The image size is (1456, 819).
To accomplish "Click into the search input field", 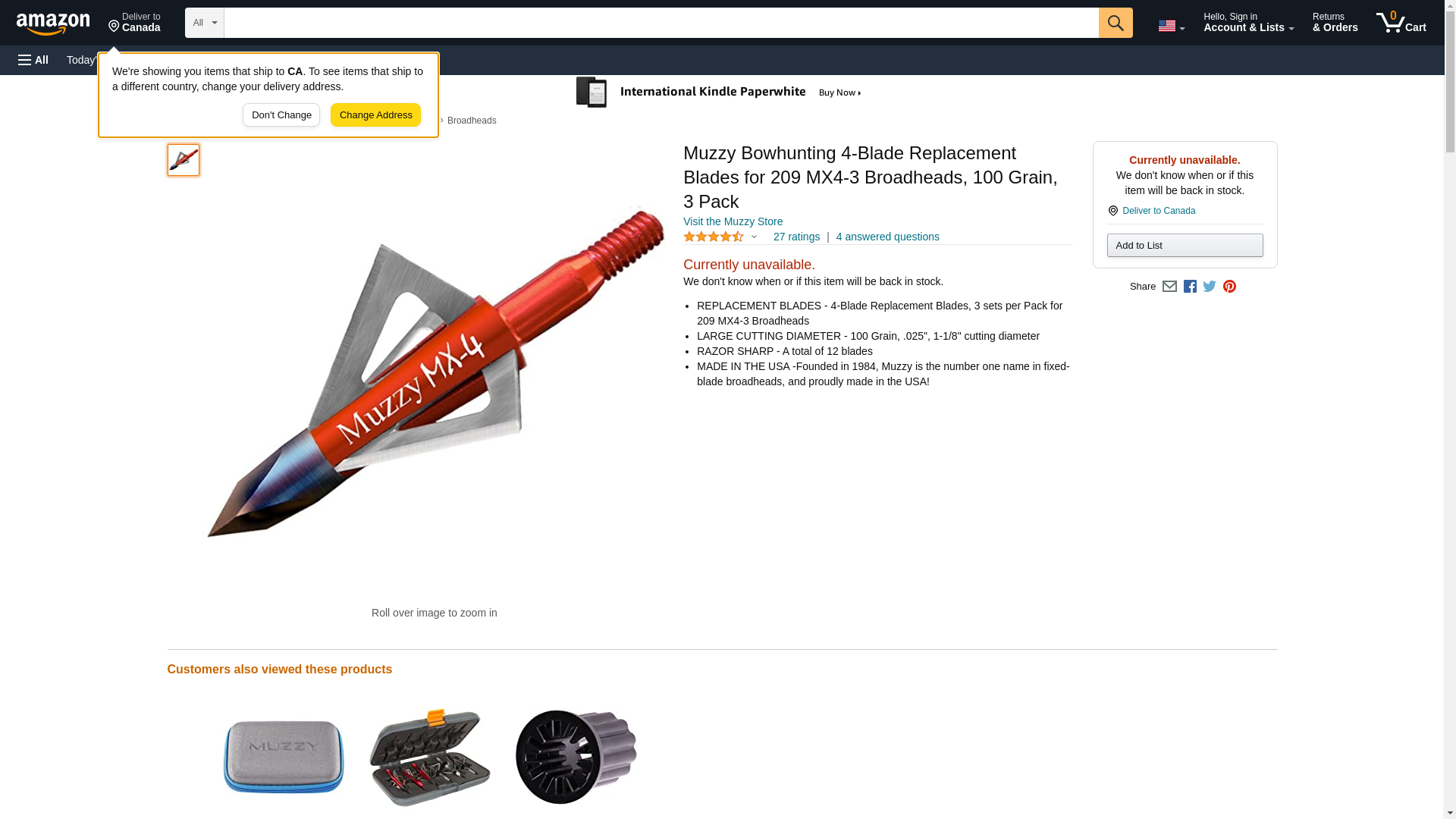I will coord(661,23).
